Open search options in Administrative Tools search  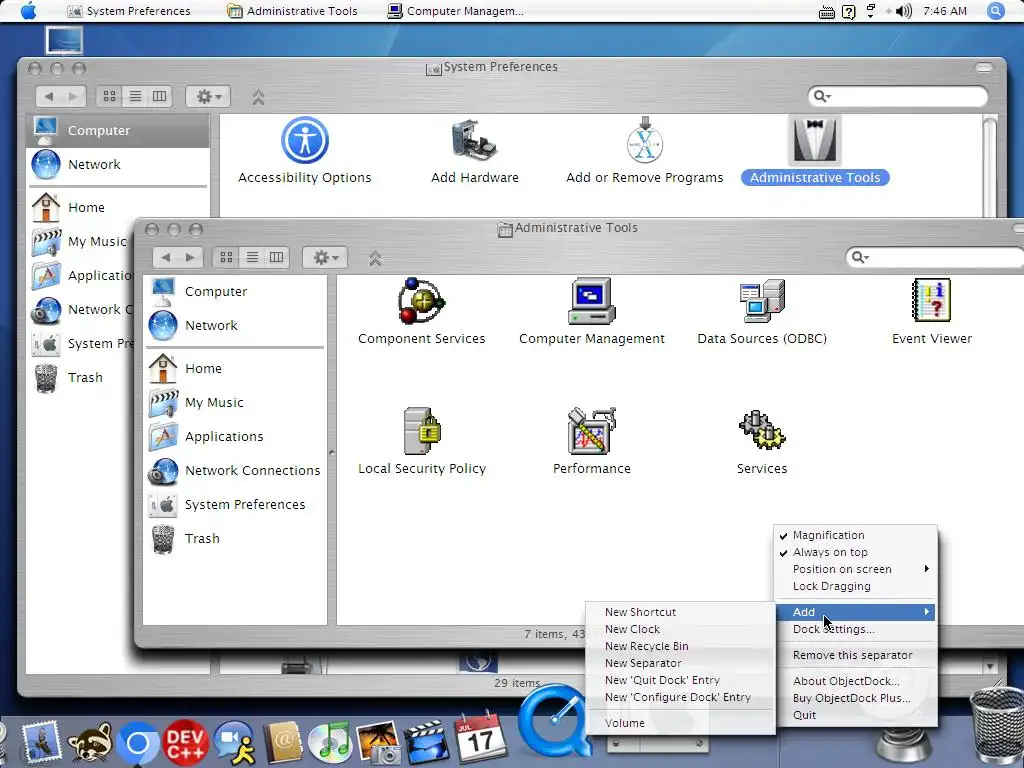[860, 257]
